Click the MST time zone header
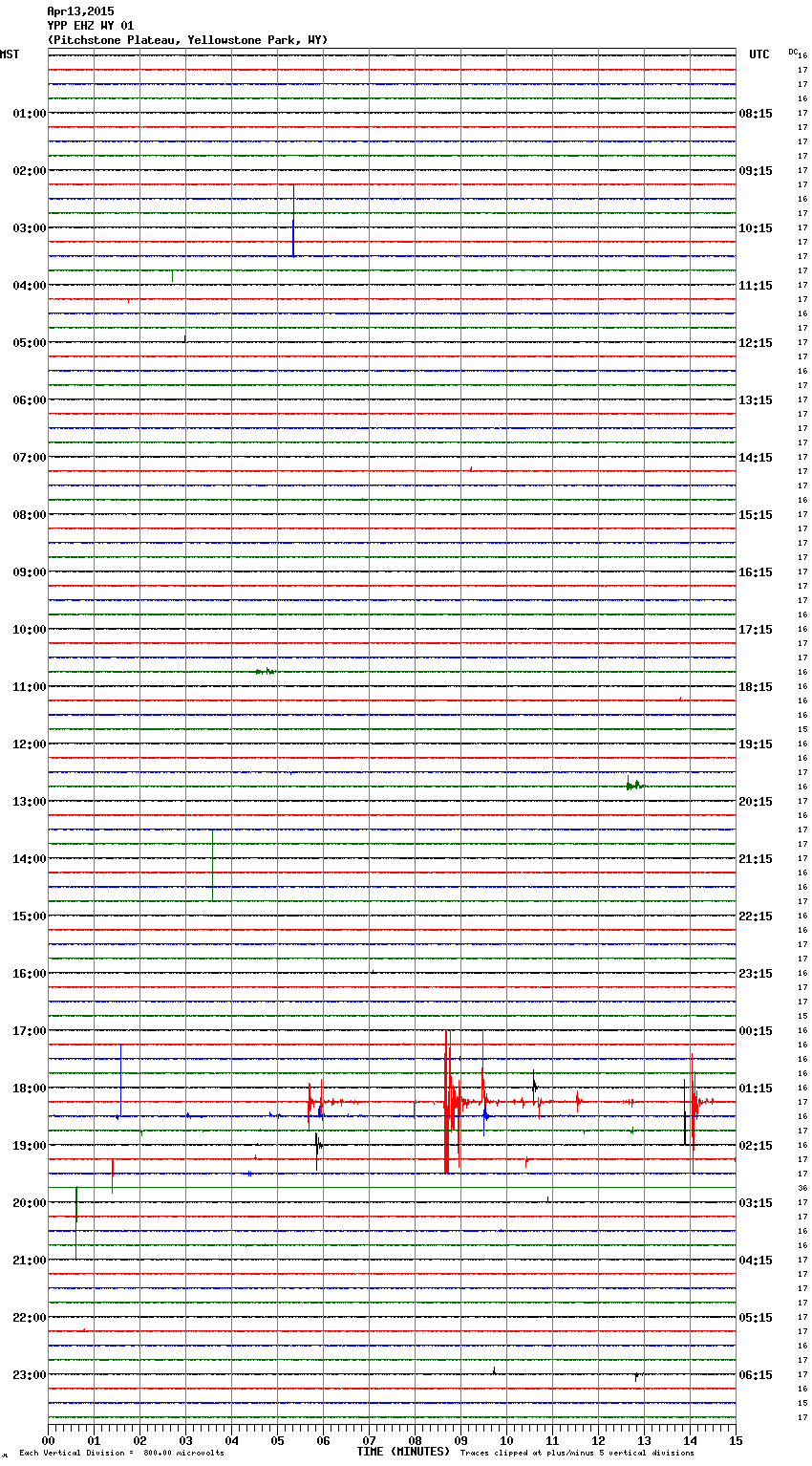This screenshot has height=1466, width=812. [10, 54]
